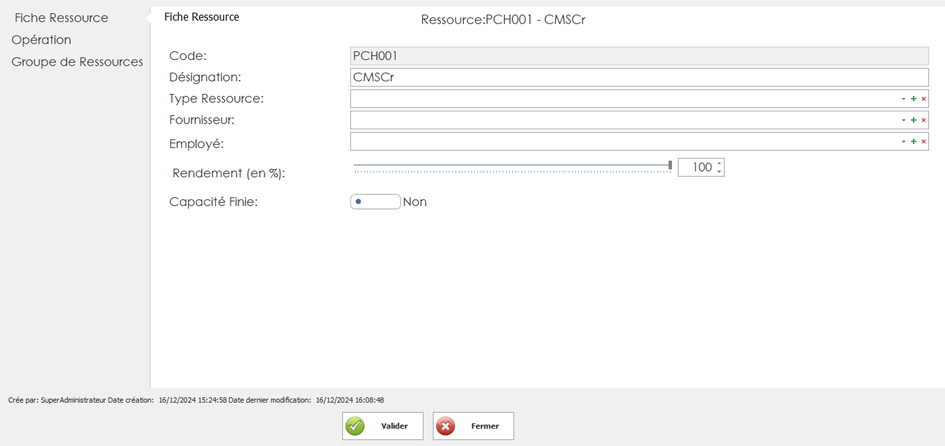This screenshot has height=446, width=945.
Task: Add new Fournisseur with green plus
Action: tap(913, 120)
